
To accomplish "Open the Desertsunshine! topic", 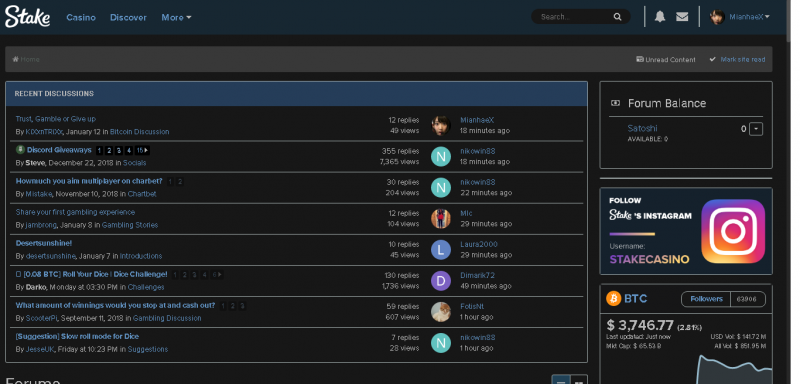I will click(44, 243).
